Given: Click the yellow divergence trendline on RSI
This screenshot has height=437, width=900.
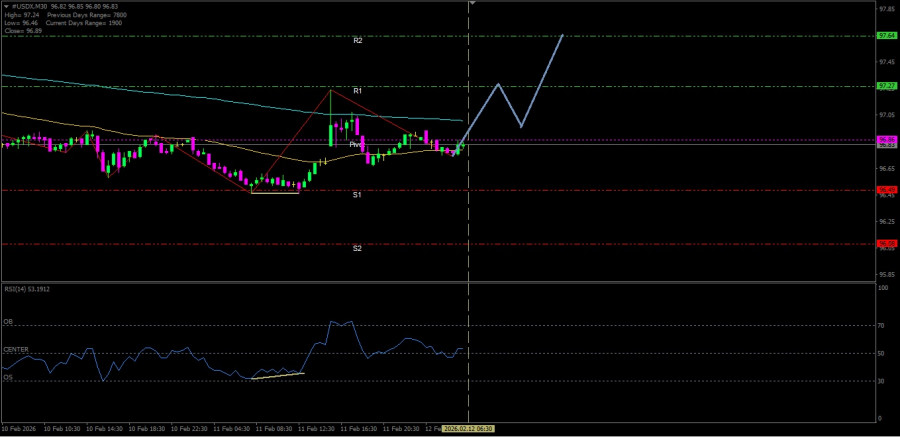Looking at the screenshot, I should point(278,376).
